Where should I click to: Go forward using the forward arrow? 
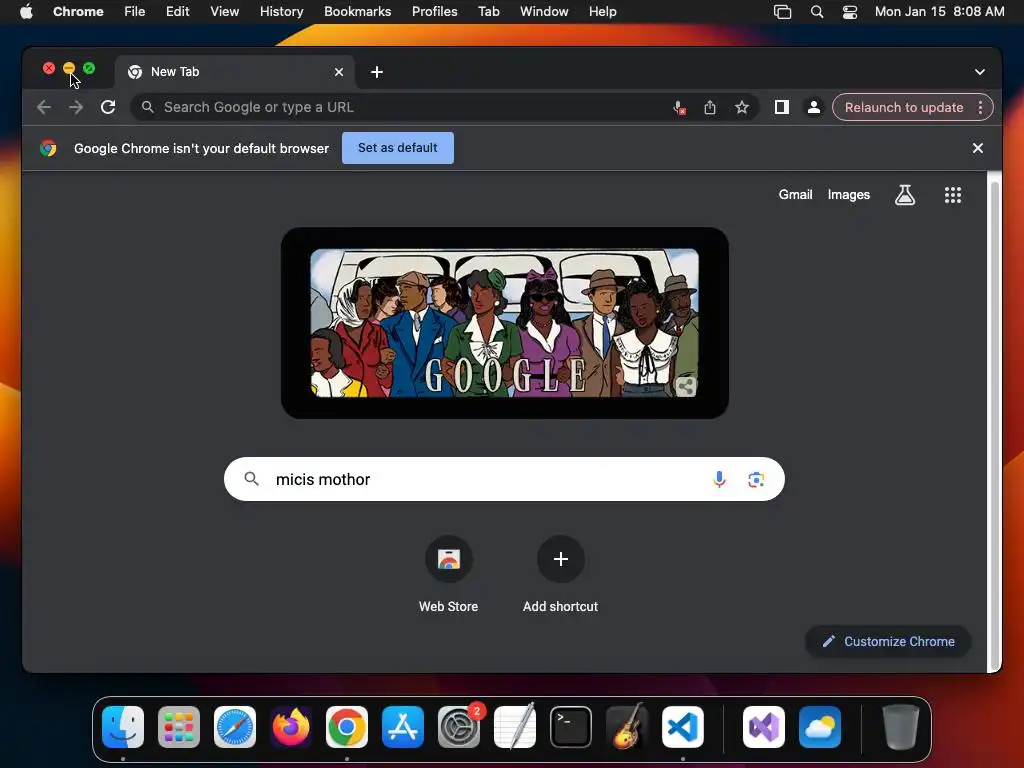coord(76,107)
